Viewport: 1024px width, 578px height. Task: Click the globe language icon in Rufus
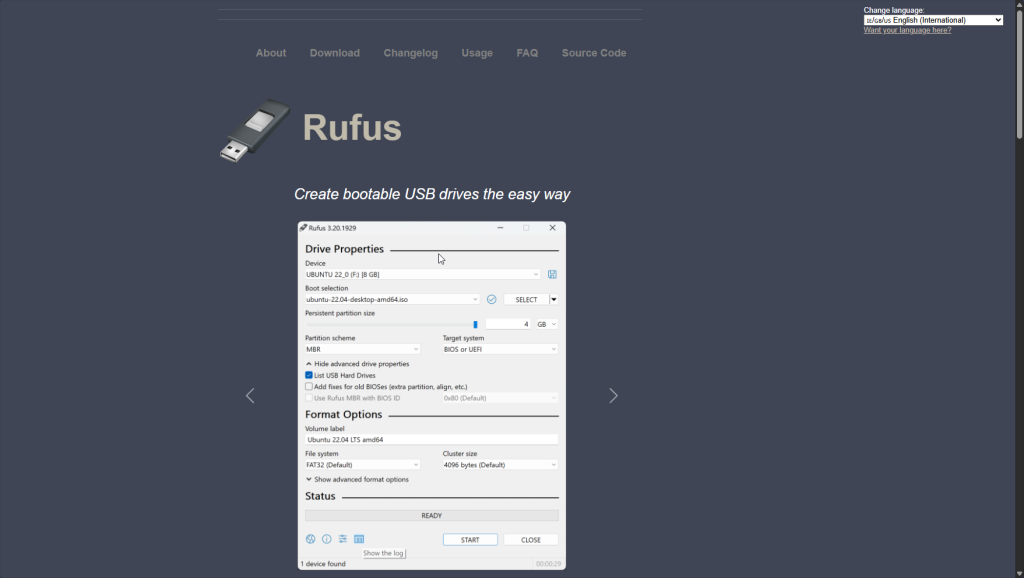310,539
